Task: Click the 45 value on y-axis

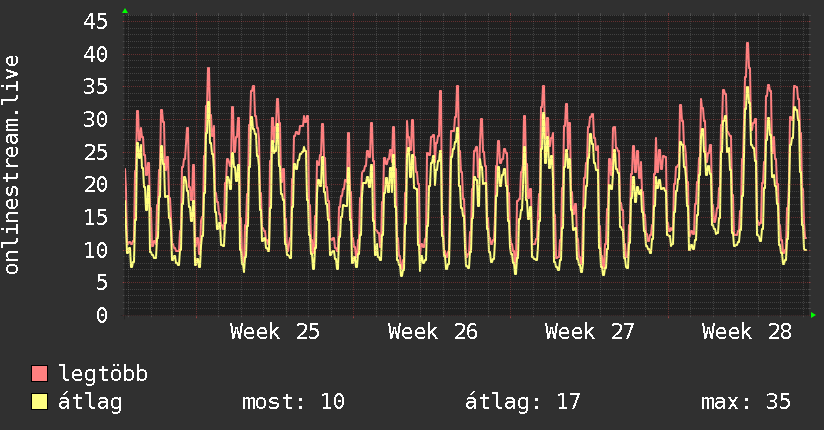Action: (x=96, y=22)
